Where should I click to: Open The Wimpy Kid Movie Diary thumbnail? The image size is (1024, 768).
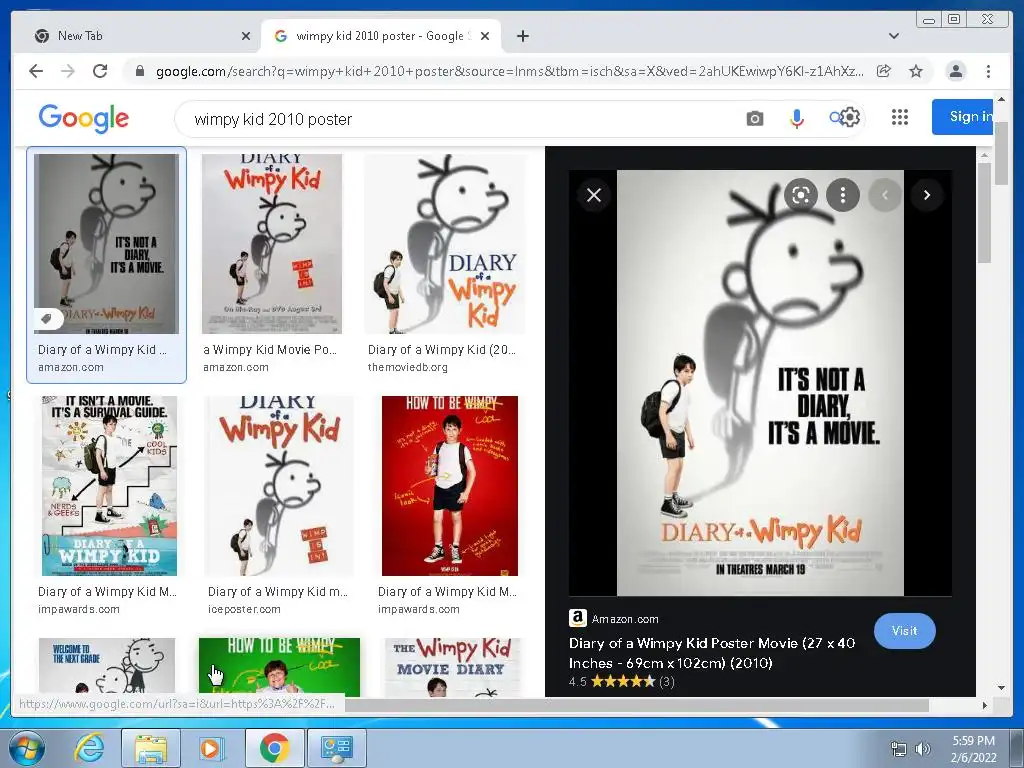(452, 666)
